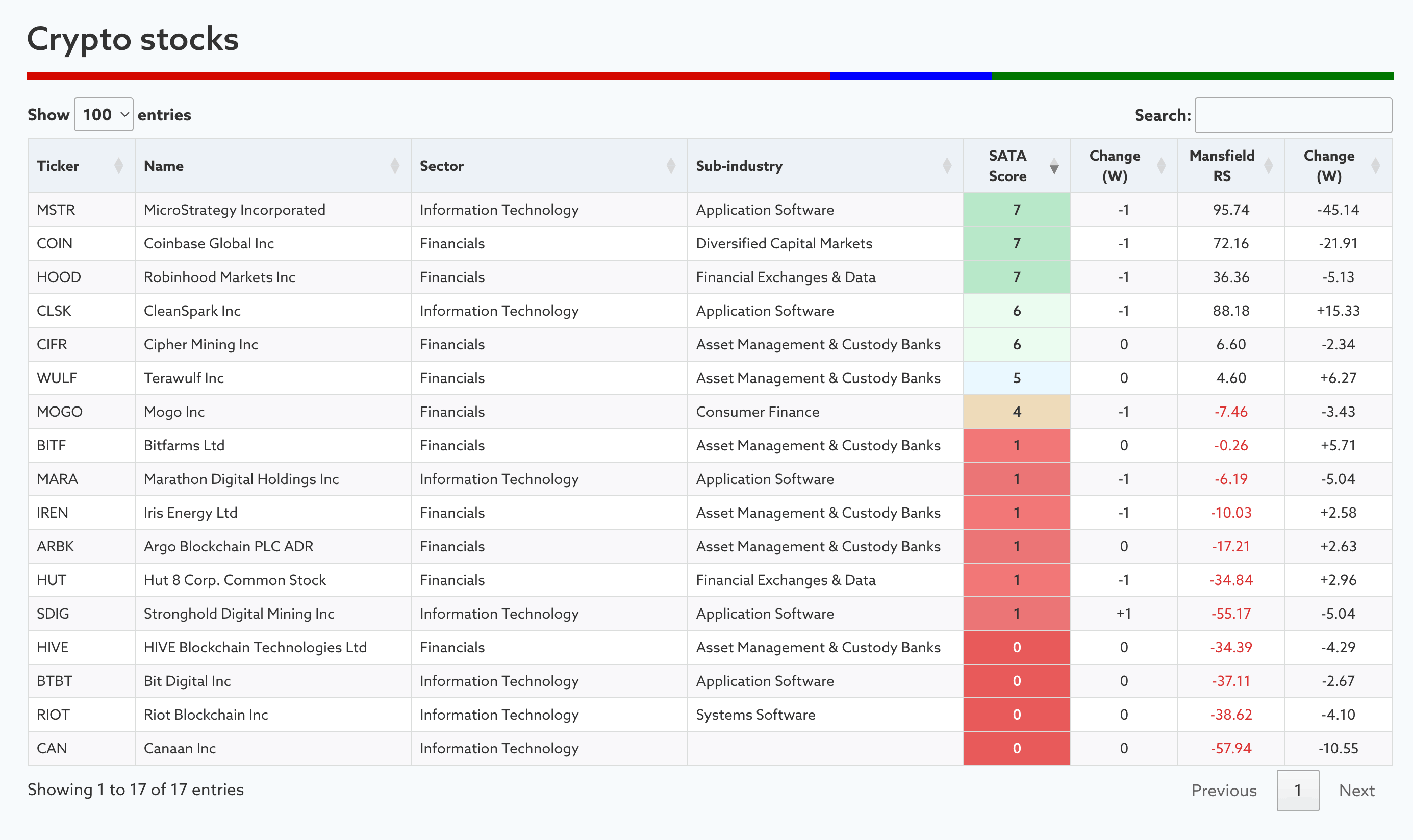Sort table by Name column
Viewport: 1413px width, 840px height.
click(273, 166)
